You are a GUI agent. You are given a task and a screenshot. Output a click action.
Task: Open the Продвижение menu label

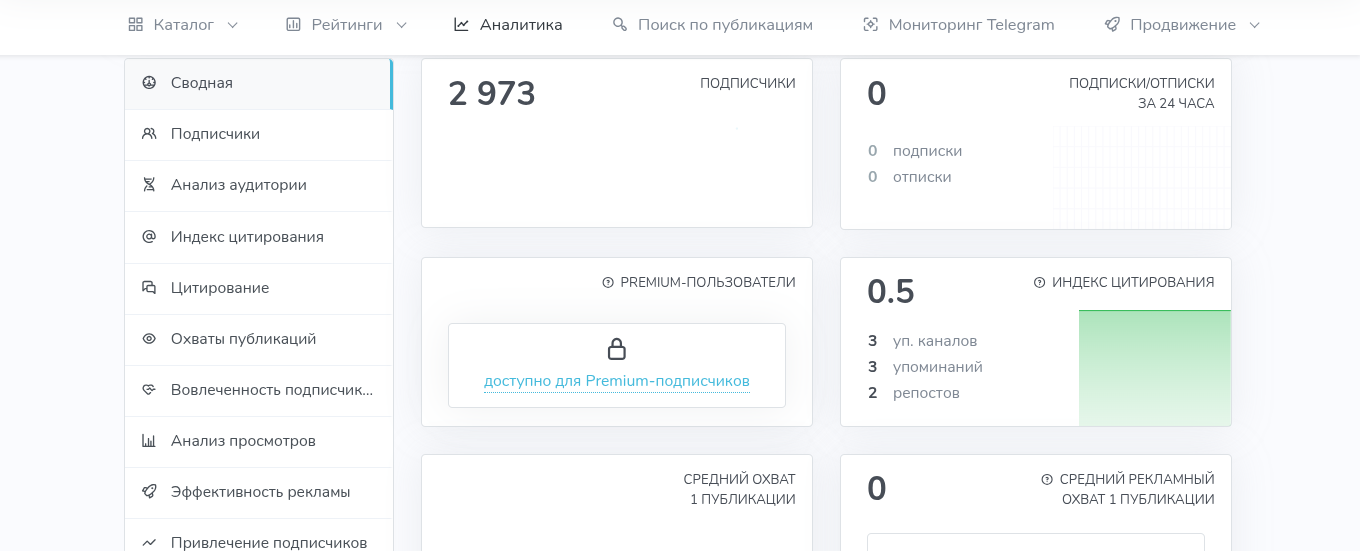(x=1183, y=25)
